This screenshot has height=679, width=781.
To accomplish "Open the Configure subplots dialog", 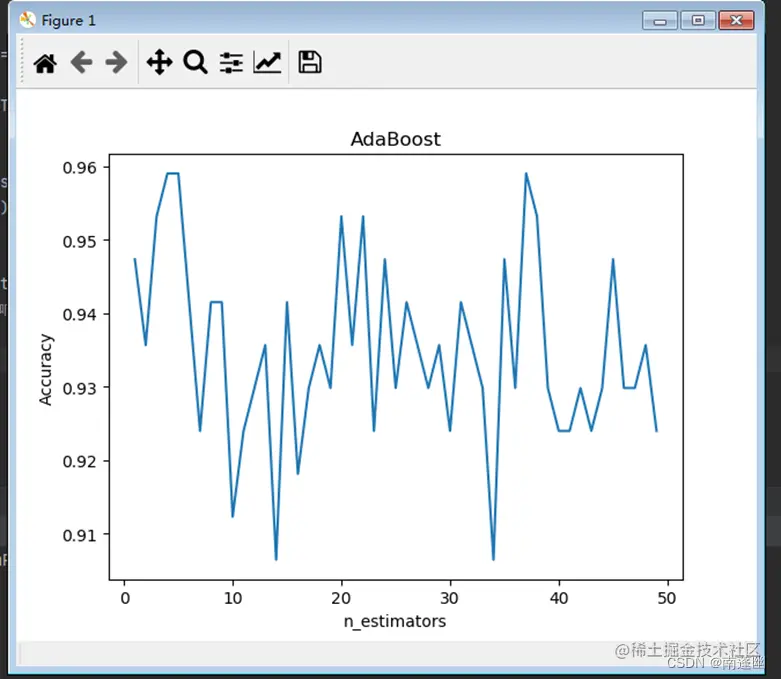I will (231, 63).
